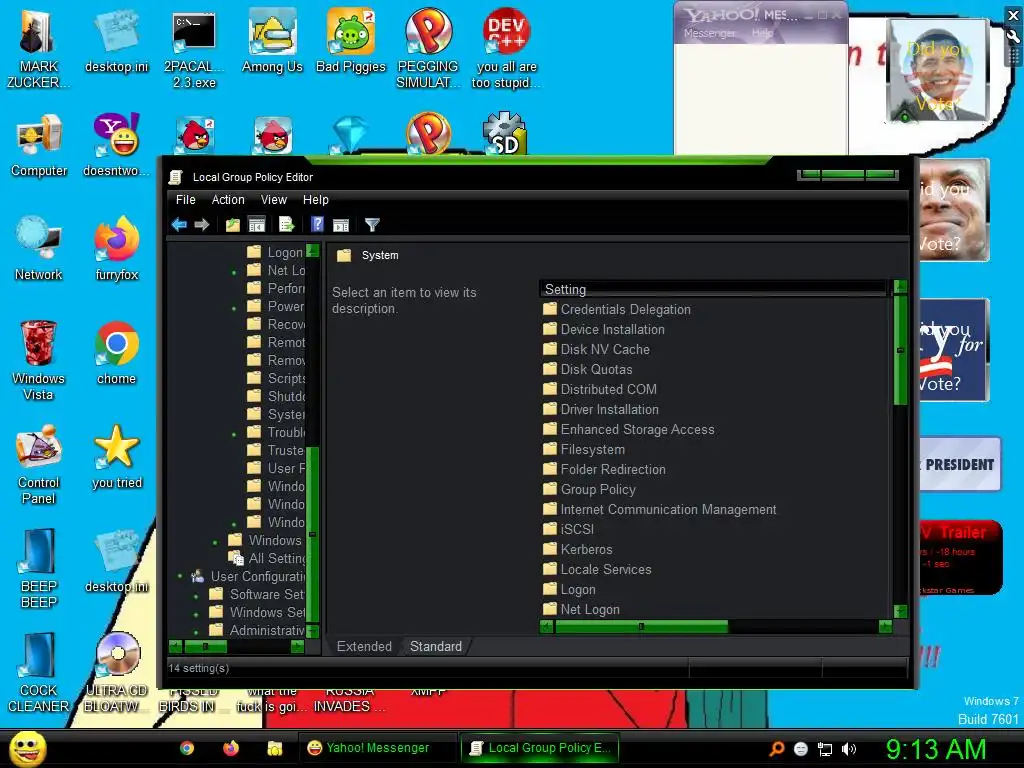The image size is (1024, 768).
Task: Select the Bad Piggies desktop icon
Action: (351, 40)
